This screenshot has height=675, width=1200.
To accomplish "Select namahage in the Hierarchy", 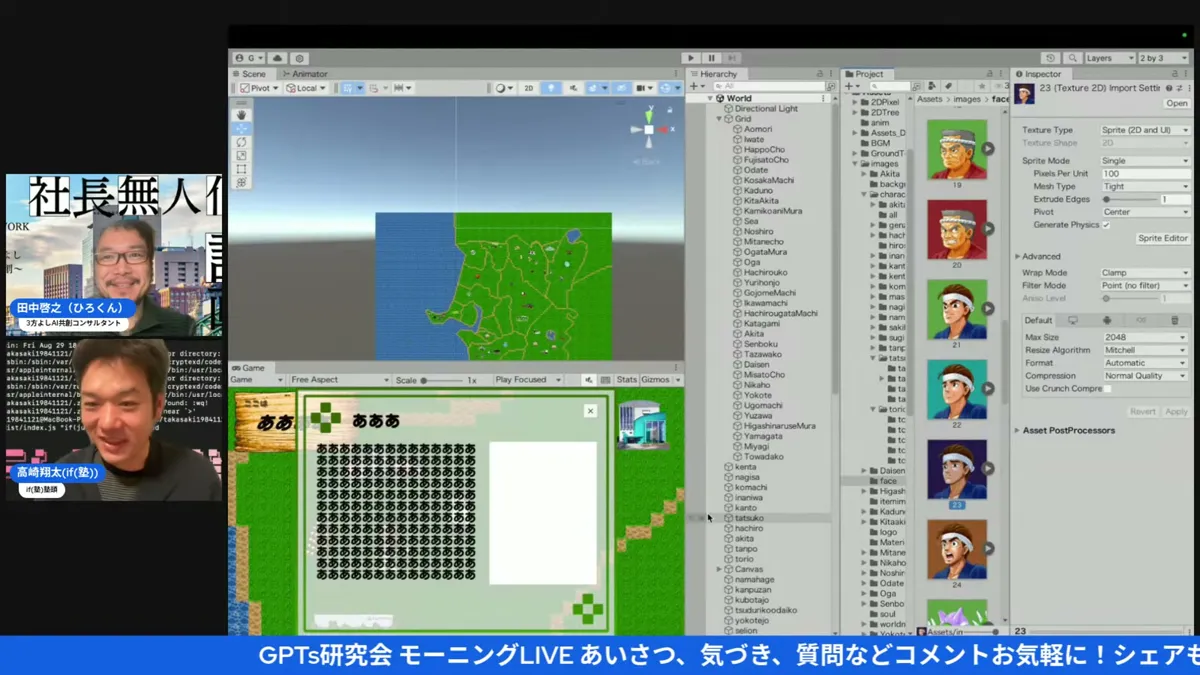I will pos(754,580).
